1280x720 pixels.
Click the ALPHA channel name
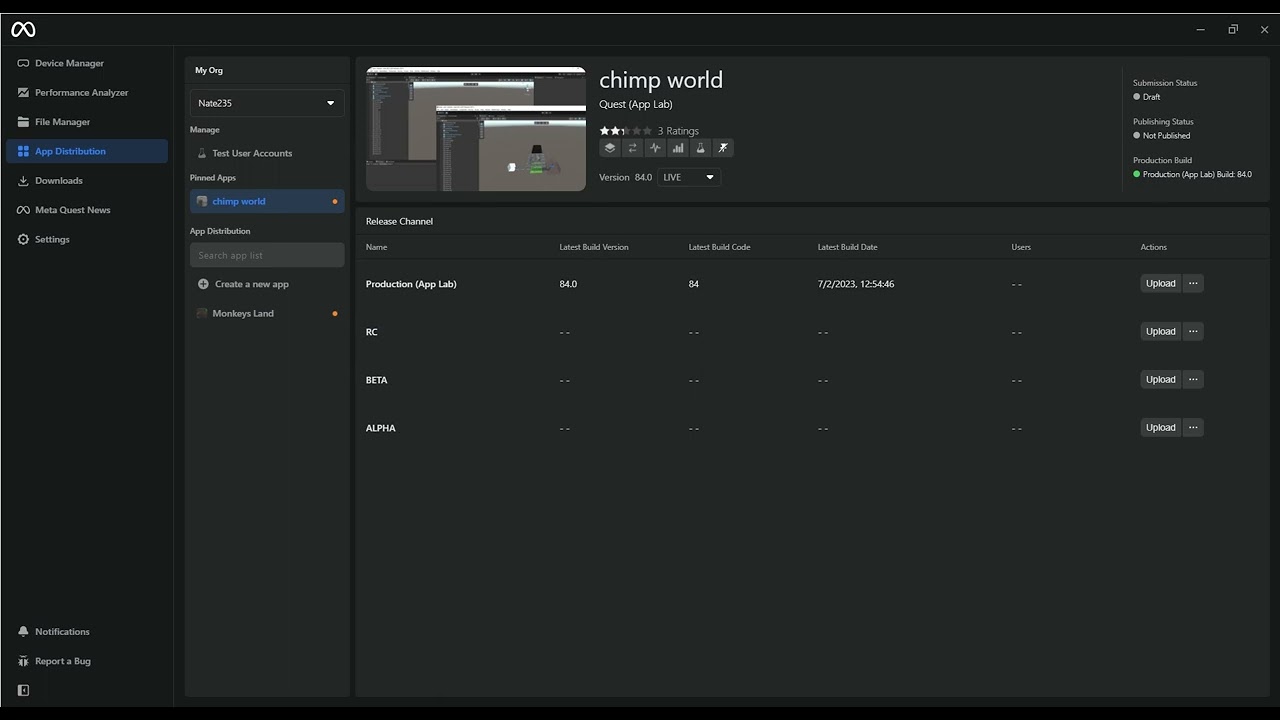(381, 428)
